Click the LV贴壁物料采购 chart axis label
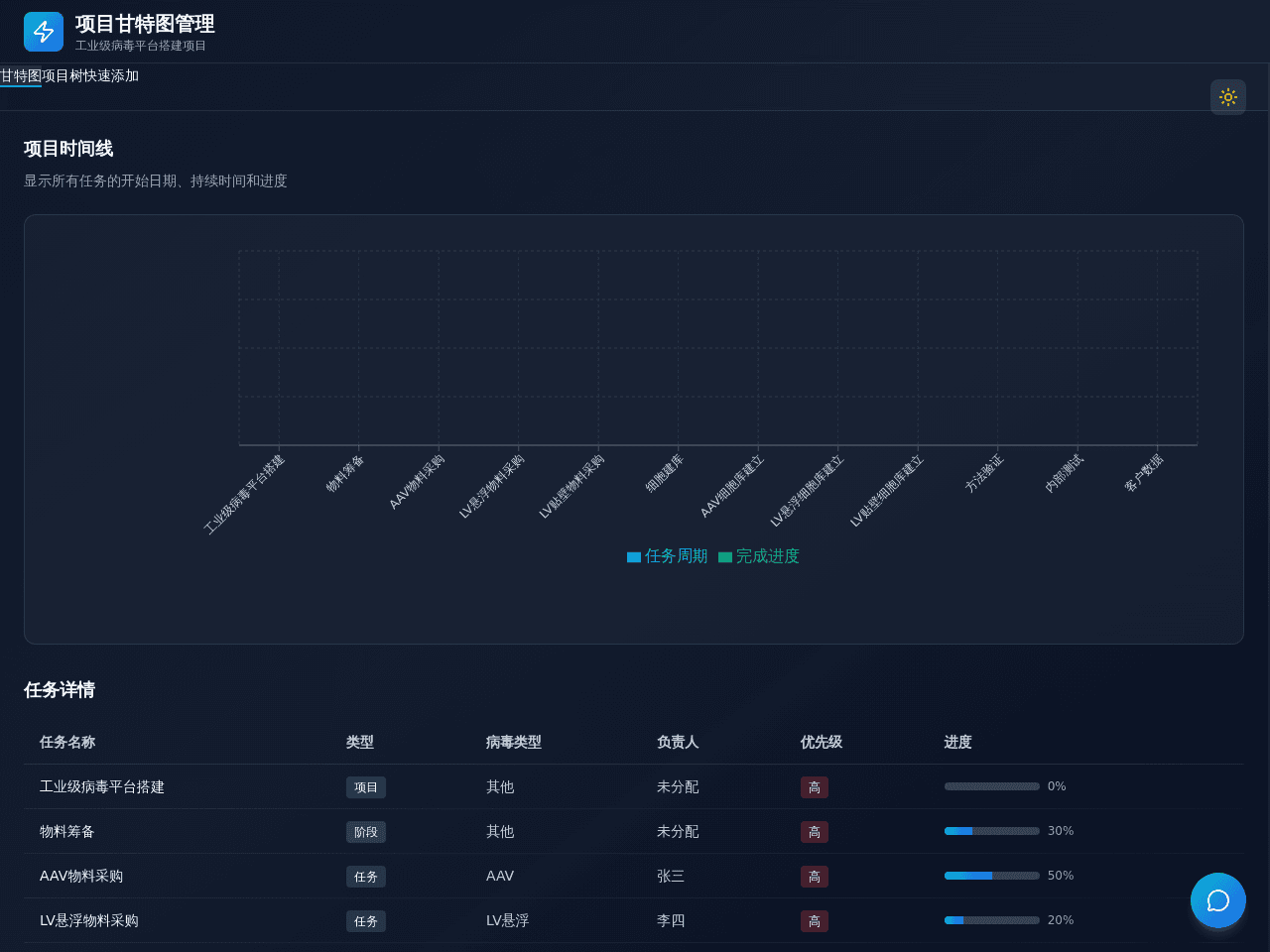The height and width of the screenshot is (952, 1270). (x=571, y=486)
